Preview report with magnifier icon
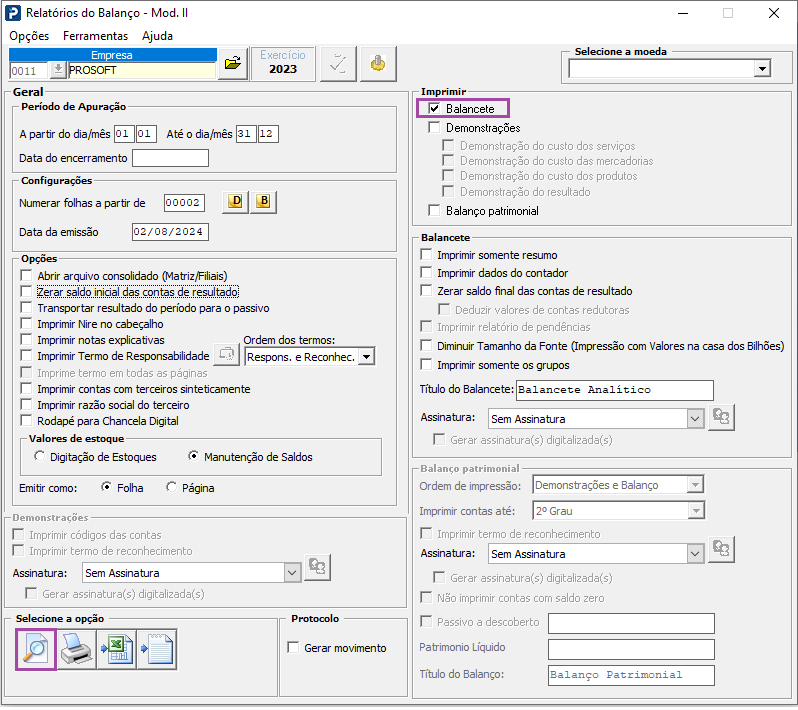Viewport: 798px width, 710px height. point(36,649)
